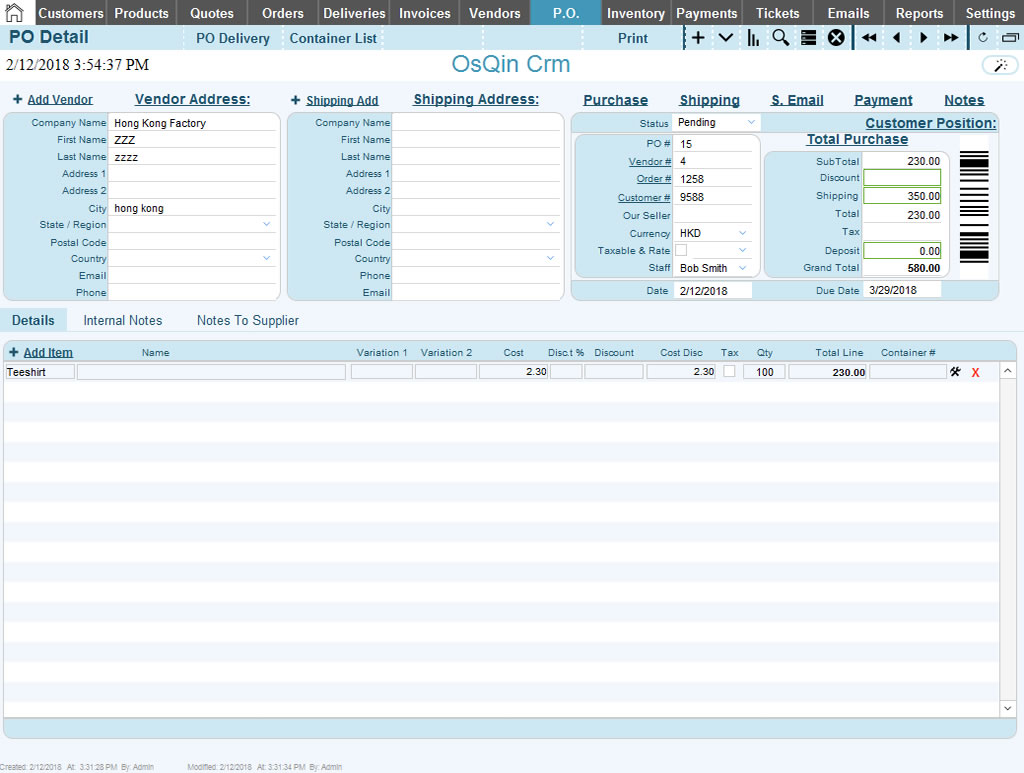Open the Payment link

pyautogui.click(x=883, y=100)
